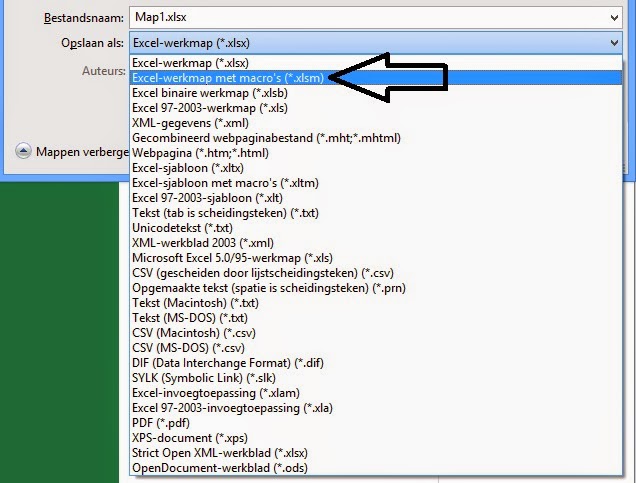Collapse folders with Mappen verbergen arrow icon
Image resolution: width=636 pixels, height=483 pixels.
tap(23, 151)
